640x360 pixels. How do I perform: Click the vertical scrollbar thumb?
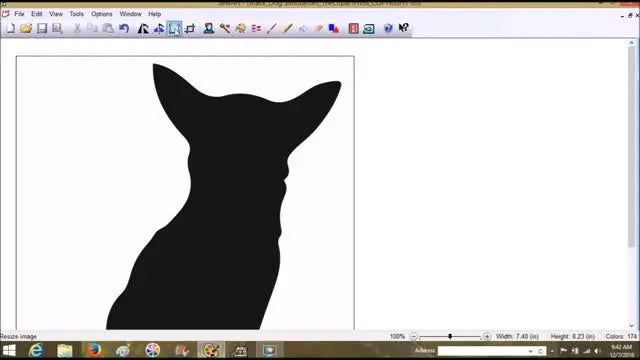[631, 146]
